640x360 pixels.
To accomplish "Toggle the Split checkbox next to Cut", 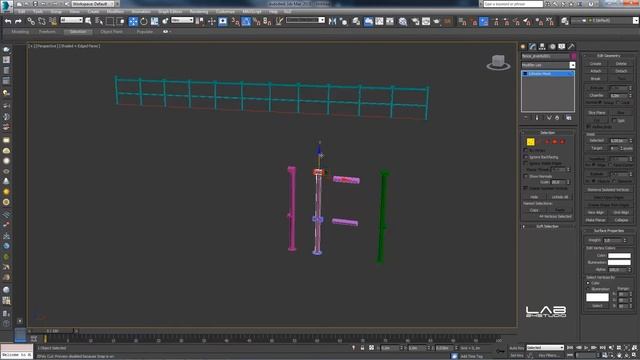I will tap(614, 120).
